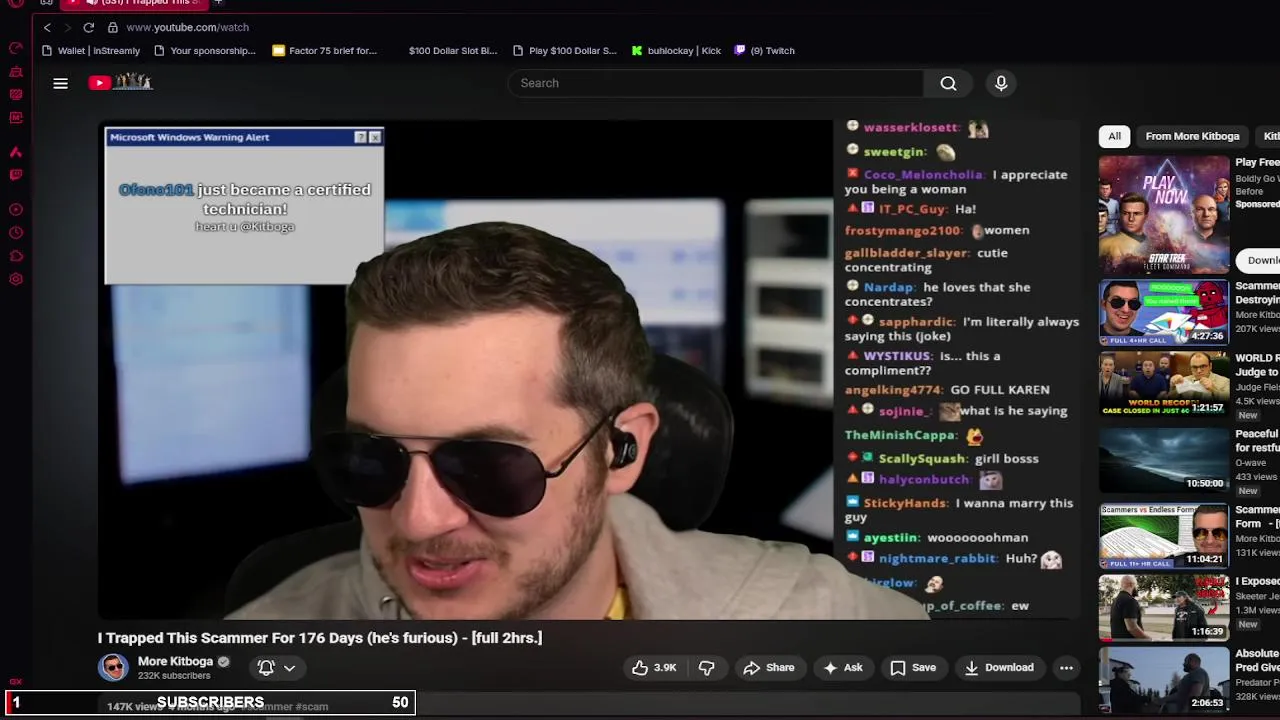1280x720 pixels.
Task: Open more actions three-dot menu
Action: 1066,668
